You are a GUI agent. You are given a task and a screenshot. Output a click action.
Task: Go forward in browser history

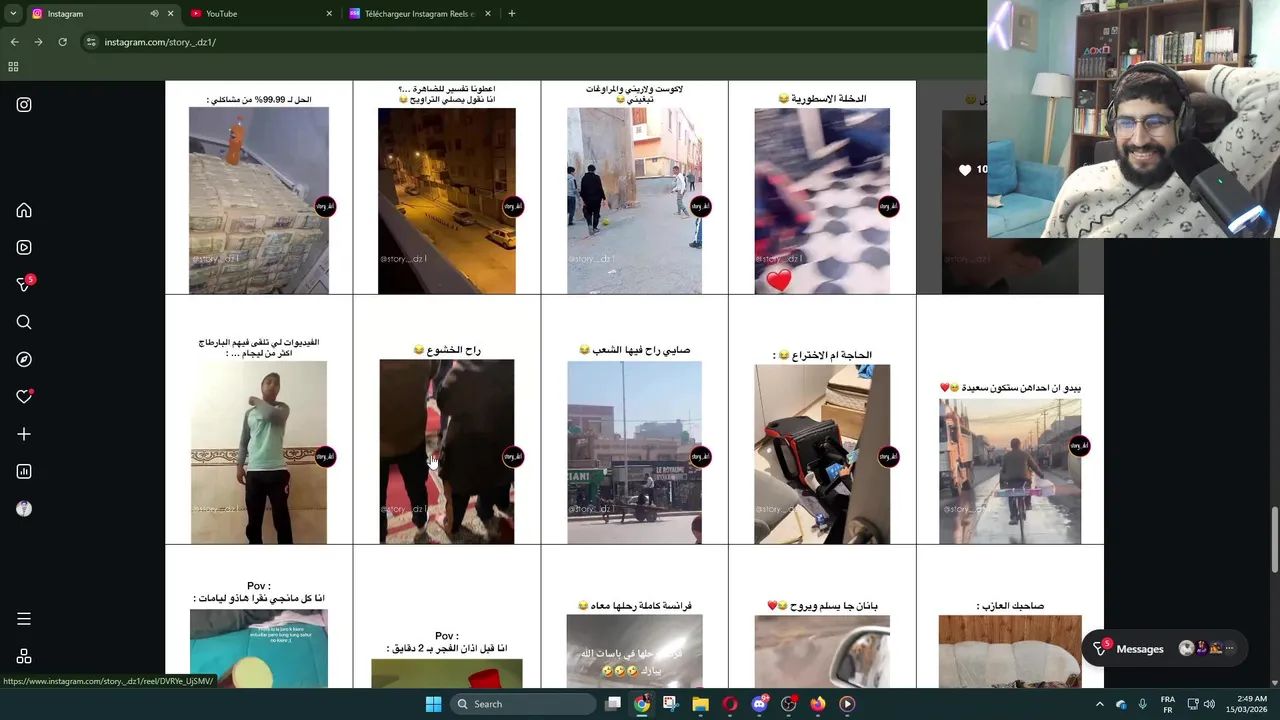38,42
